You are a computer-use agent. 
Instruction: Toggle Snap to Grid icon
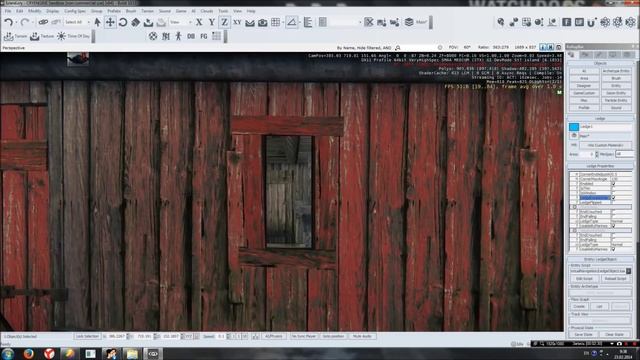[276, 22]
